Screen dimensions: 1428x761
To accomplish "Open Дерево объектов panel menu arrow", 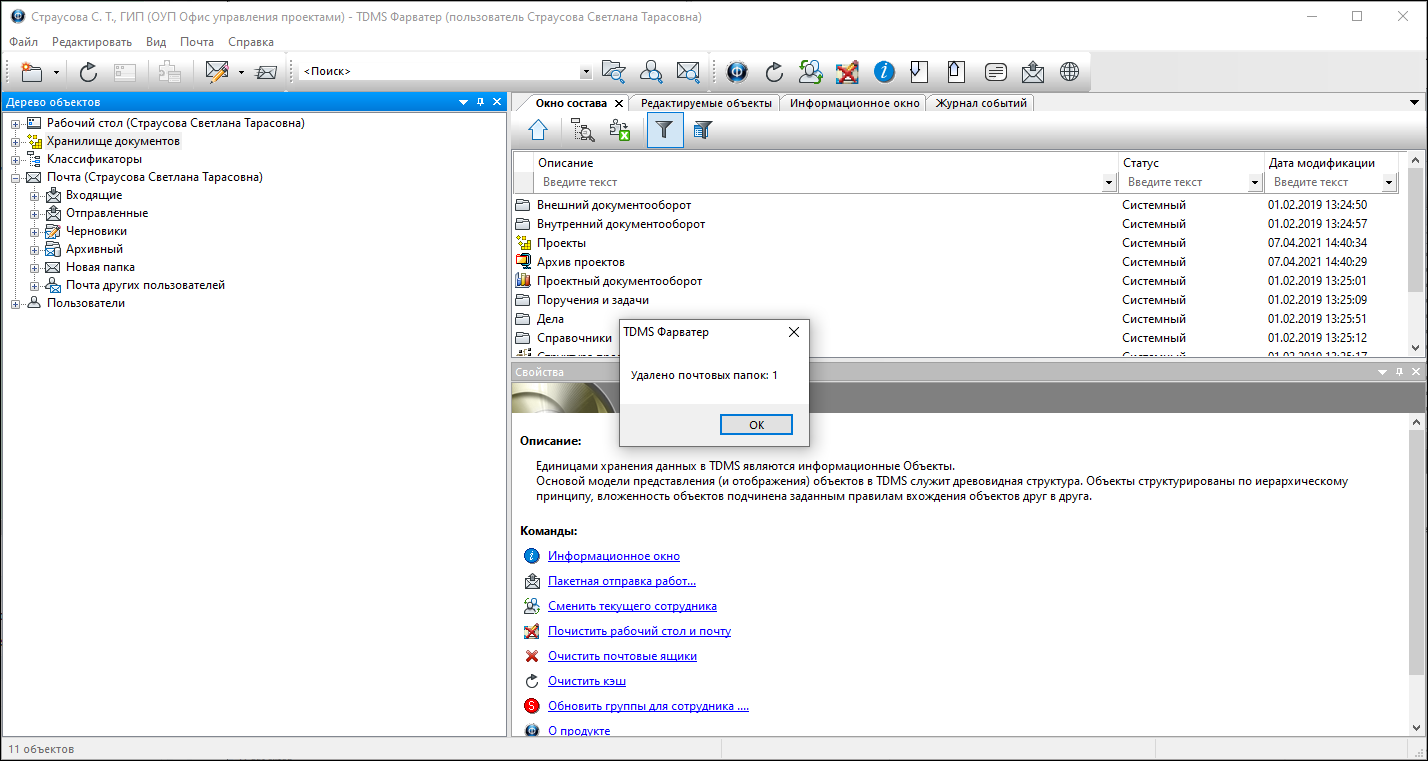I will click(463, 102).
